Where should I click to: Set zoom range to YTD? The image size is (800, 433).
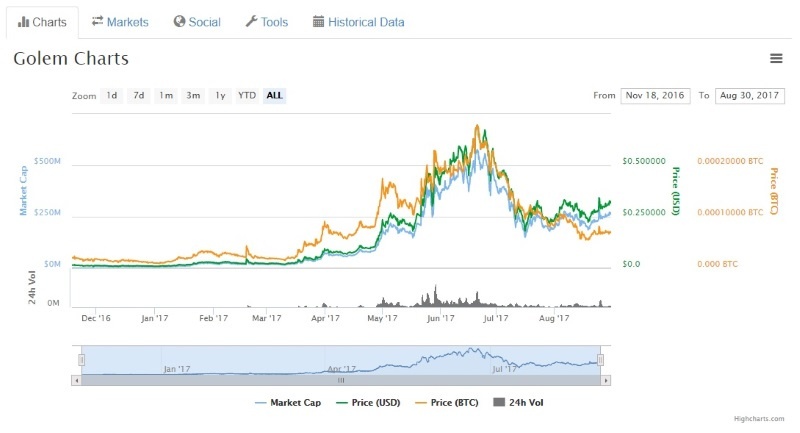pyautogui.click(x=247, y=95)
